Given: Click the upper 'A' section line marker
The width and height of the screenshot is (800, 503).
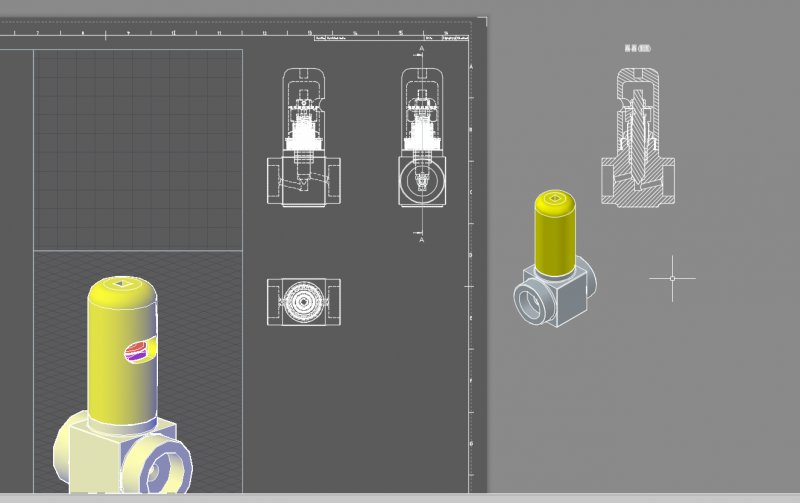Looking at the screenshot, I should click(421, 48).
